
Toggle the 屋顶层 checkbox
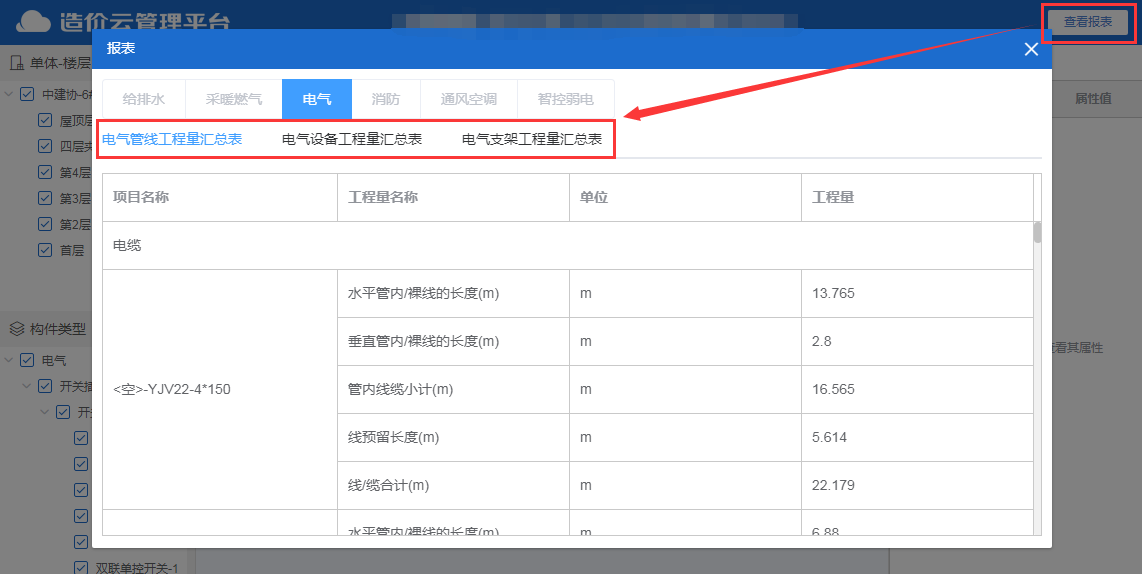(x=44, y=120)
